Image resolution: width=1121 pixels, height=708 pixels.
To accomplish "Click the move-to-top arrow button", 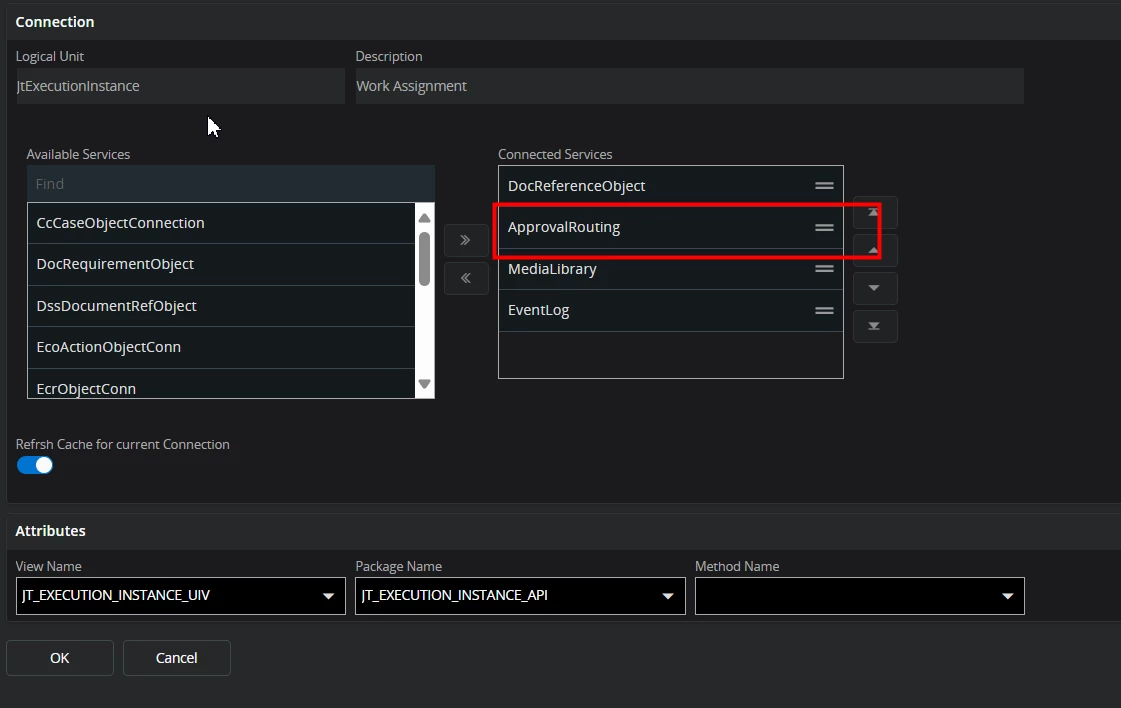I will [875, 213].
